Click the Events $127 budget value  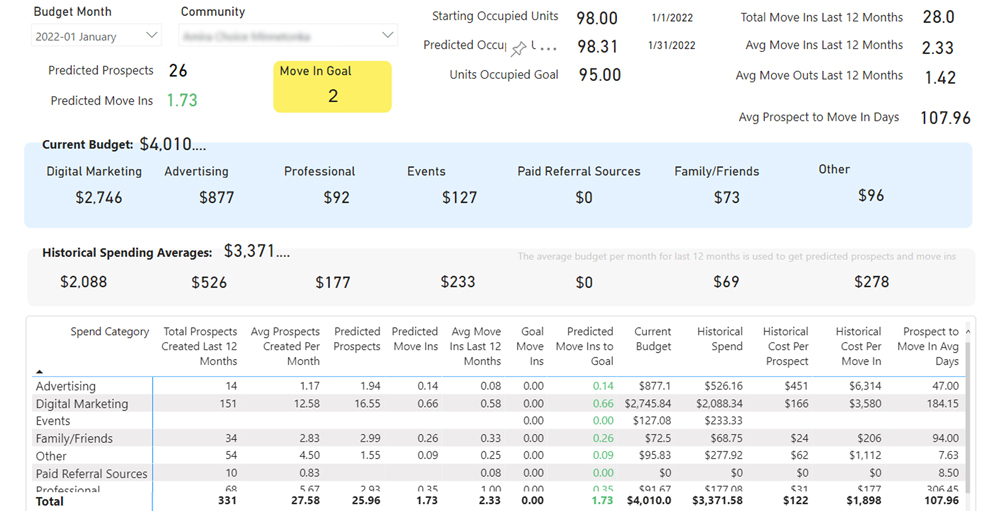(459, 198)
